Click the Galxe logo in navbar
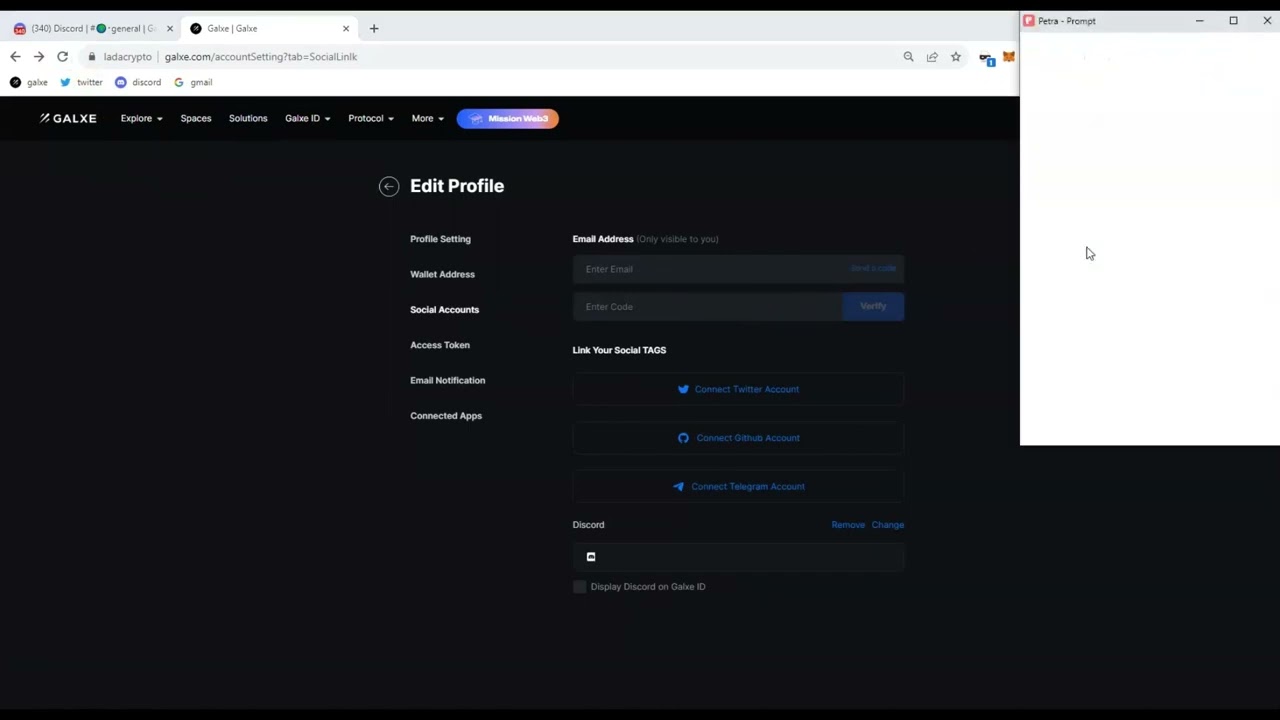 pos(68,118)
